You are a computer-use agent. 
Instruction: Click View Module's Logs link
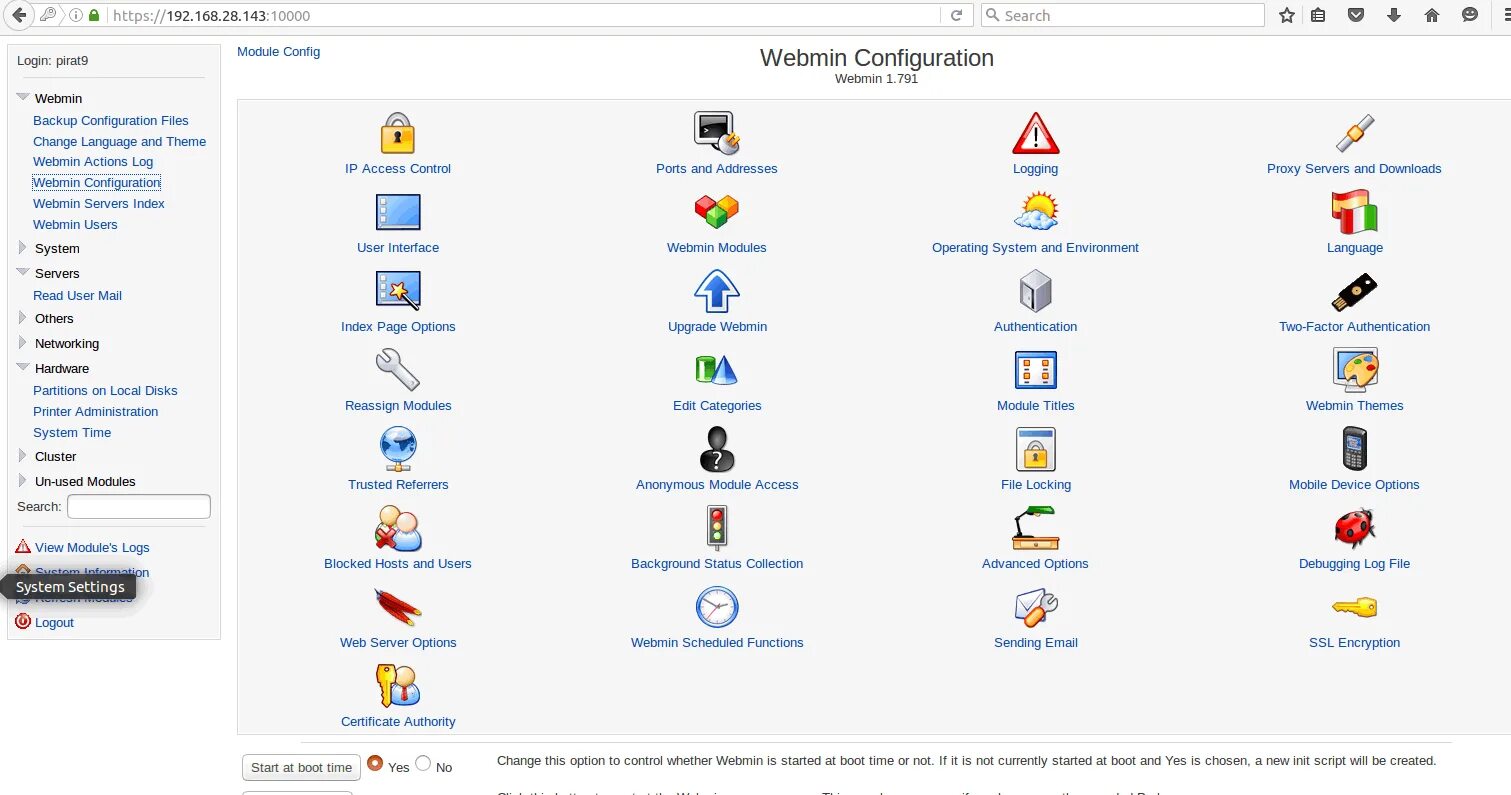tap(92, 547)
